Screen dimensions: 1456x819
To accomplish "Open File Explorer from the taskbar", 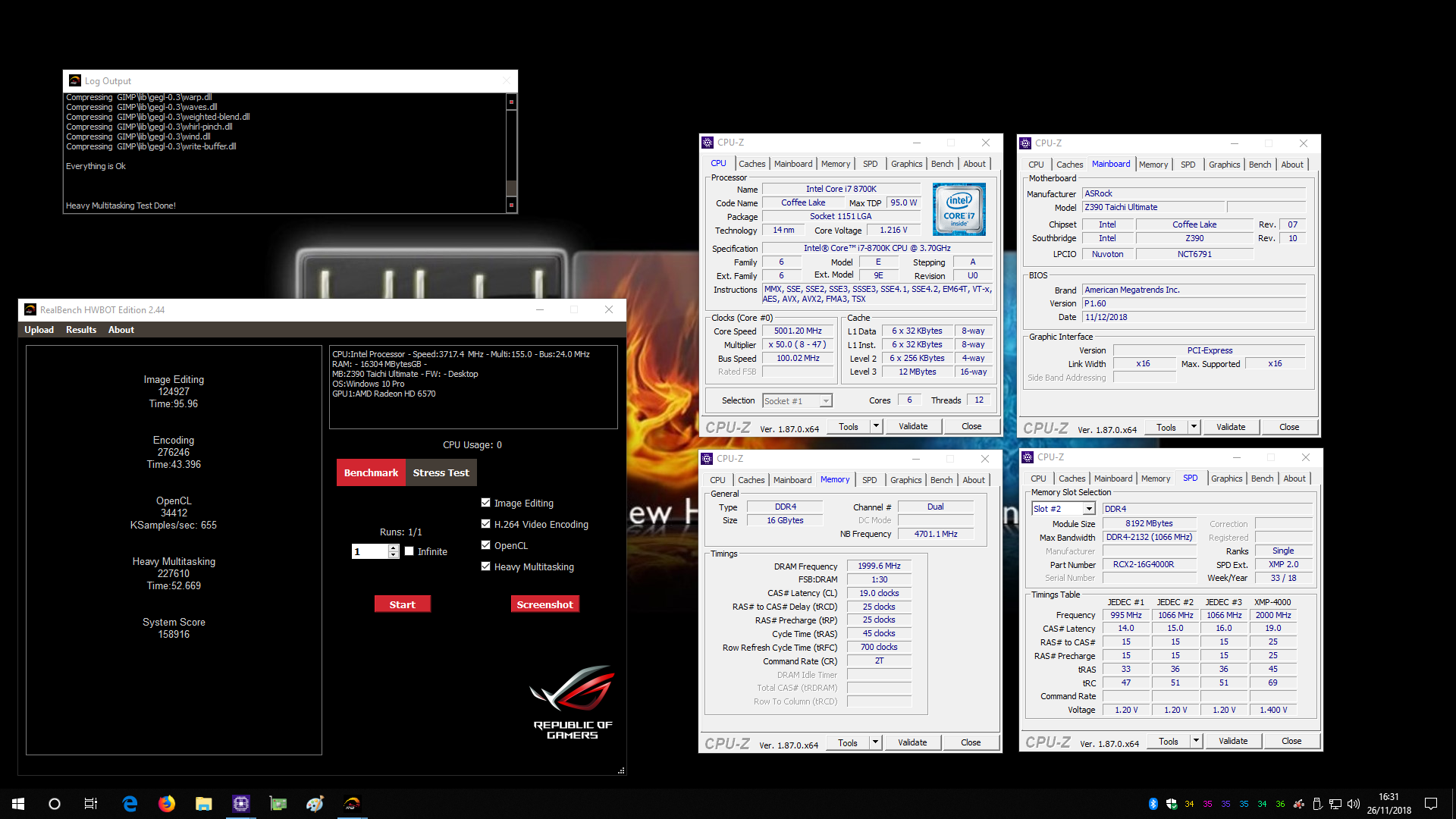I will (204, 804).
